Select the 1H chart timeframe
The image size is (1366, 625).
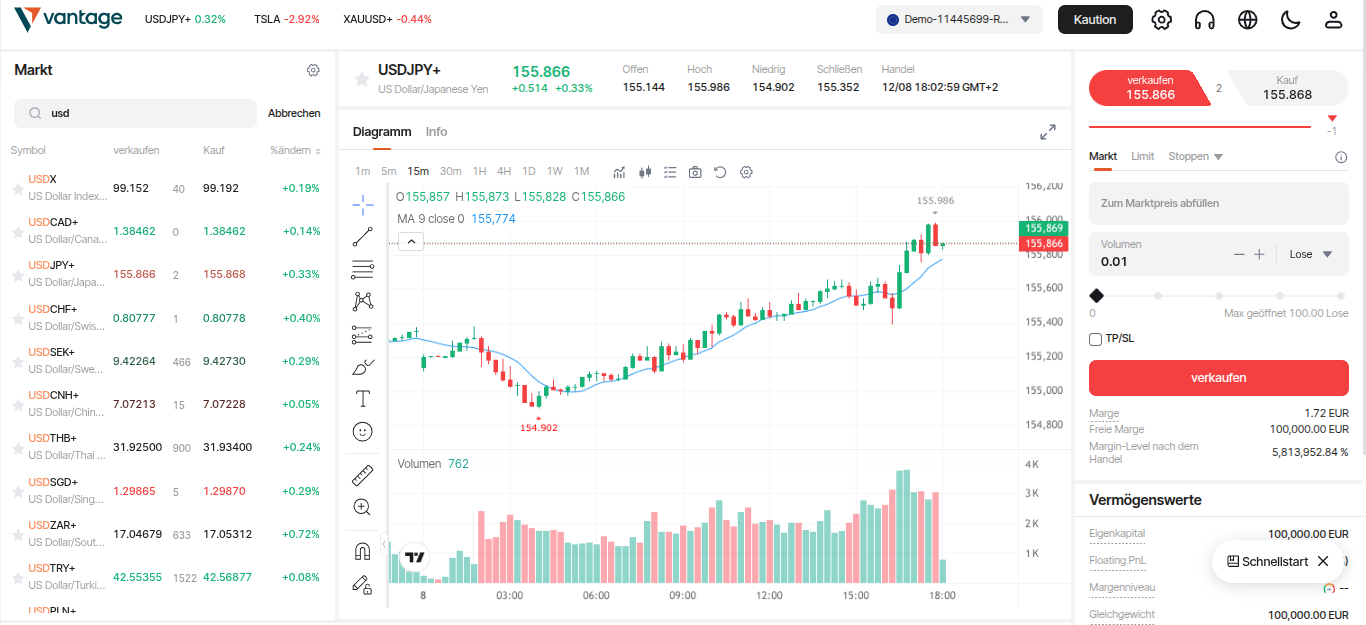479,171
